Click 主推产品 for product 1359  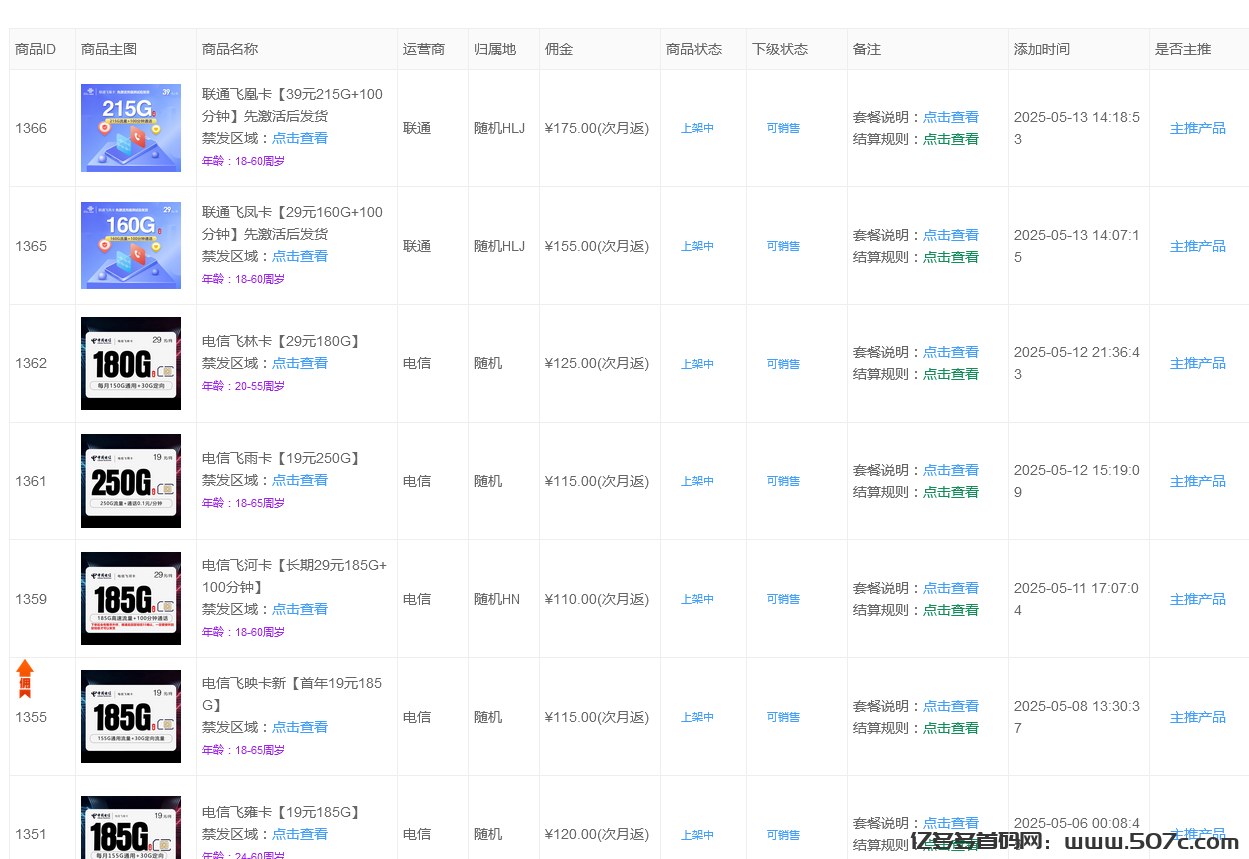[1198, 599]
